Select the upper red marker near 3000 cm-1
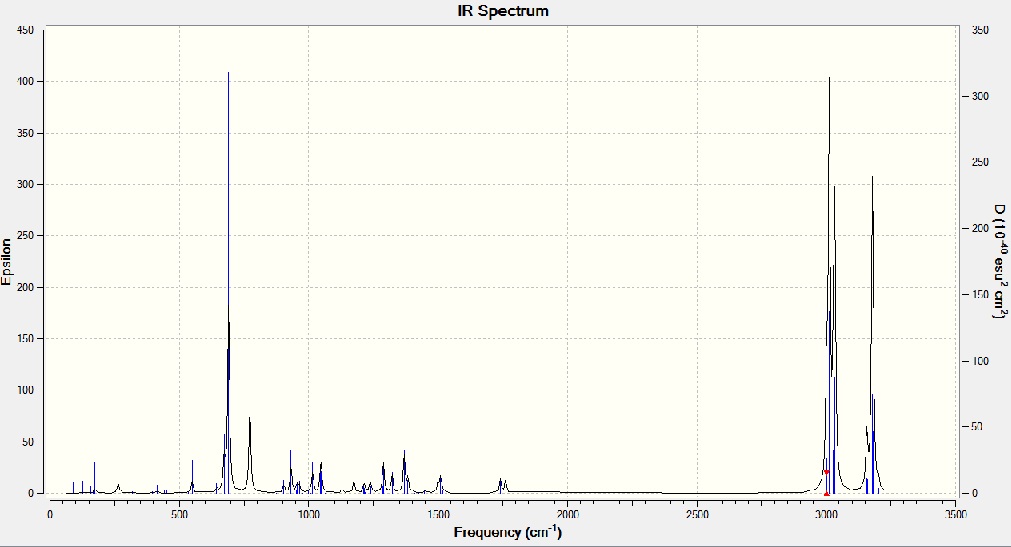 point(827,472)
